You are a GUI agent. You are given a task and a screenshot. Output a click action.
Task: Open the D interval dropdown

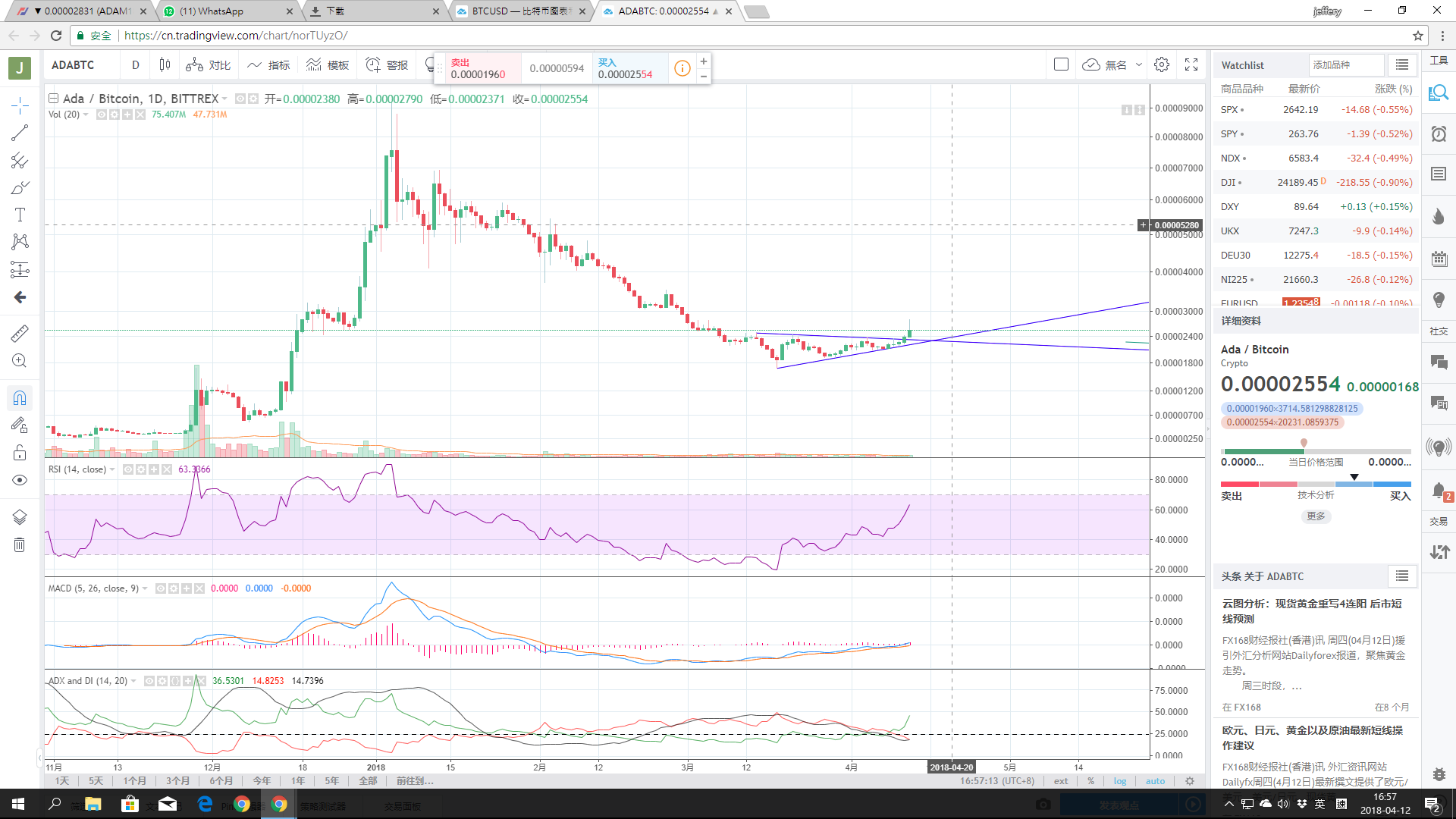point(136,65)
